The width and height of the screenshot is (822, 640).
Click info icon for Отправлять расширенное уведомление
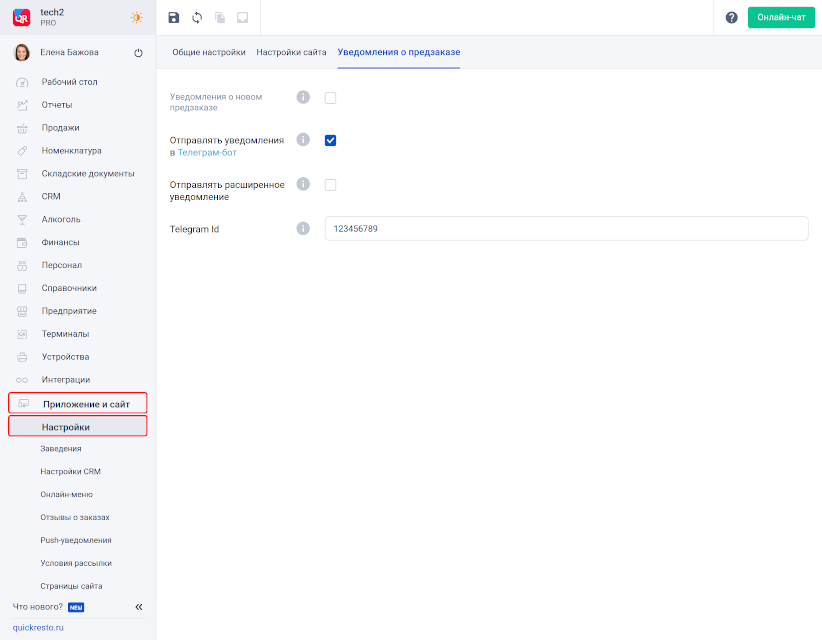pyautogui.click(x=303, y=184)
